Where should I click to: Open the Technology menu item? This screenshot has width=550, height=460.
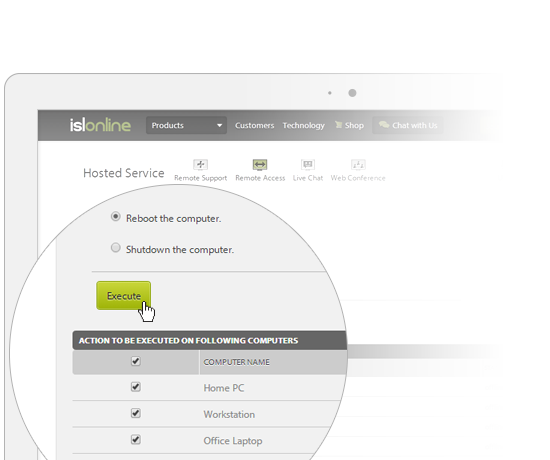pos(304,126)
